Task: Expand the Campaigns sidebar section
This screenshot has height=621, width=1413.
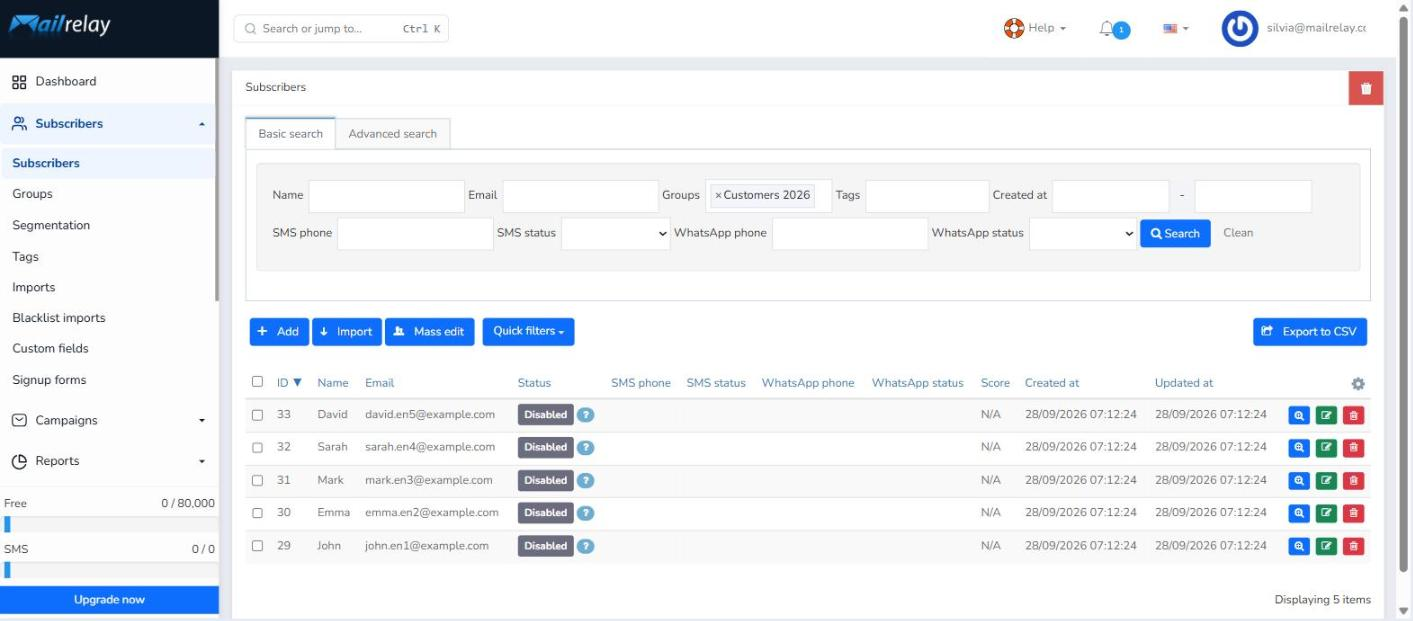Action: (108, 421)
